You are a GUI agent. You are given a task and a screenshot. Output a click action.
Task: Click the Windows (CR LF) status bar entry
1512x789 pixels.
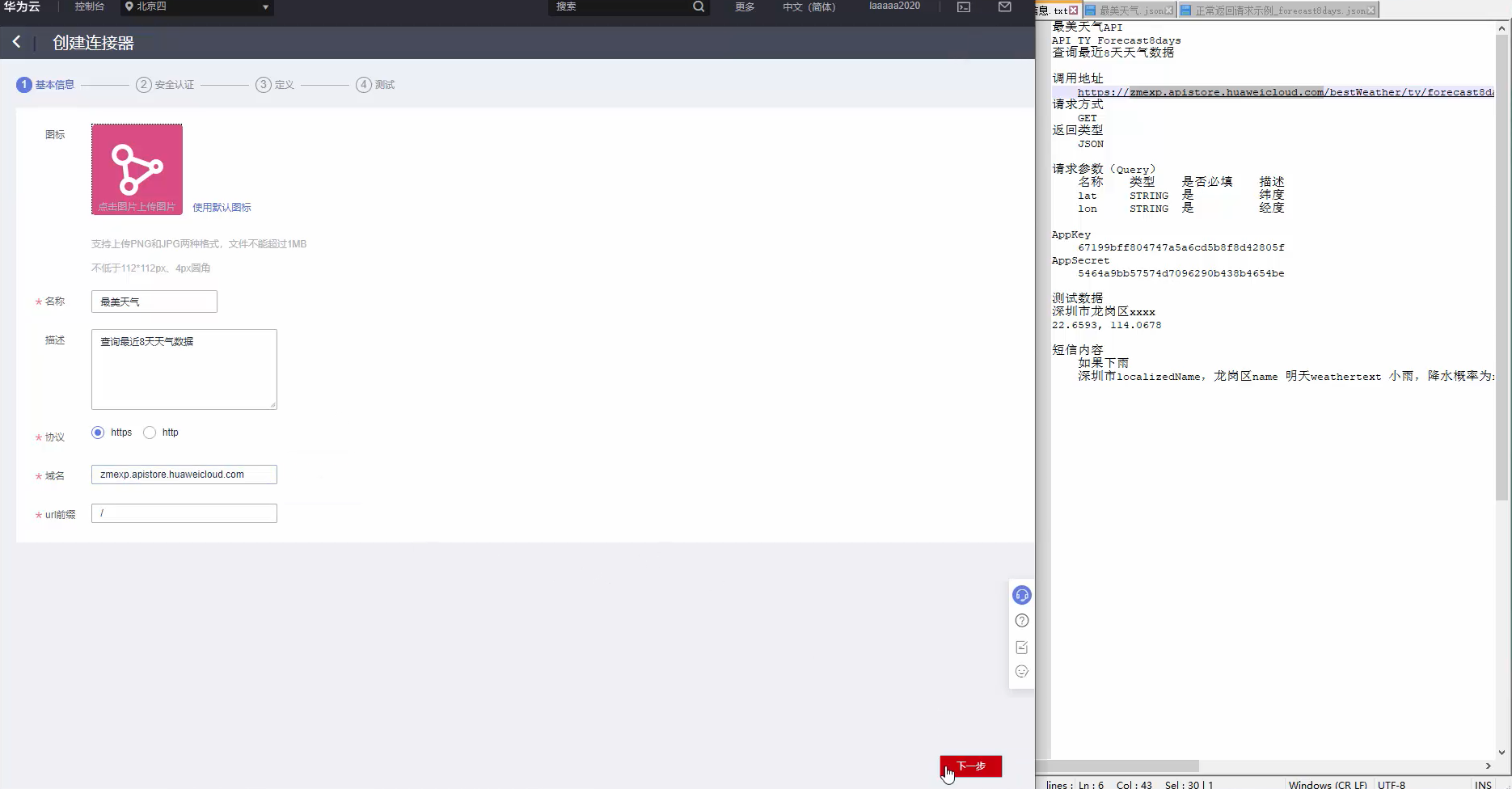[x=1328, y=784]
